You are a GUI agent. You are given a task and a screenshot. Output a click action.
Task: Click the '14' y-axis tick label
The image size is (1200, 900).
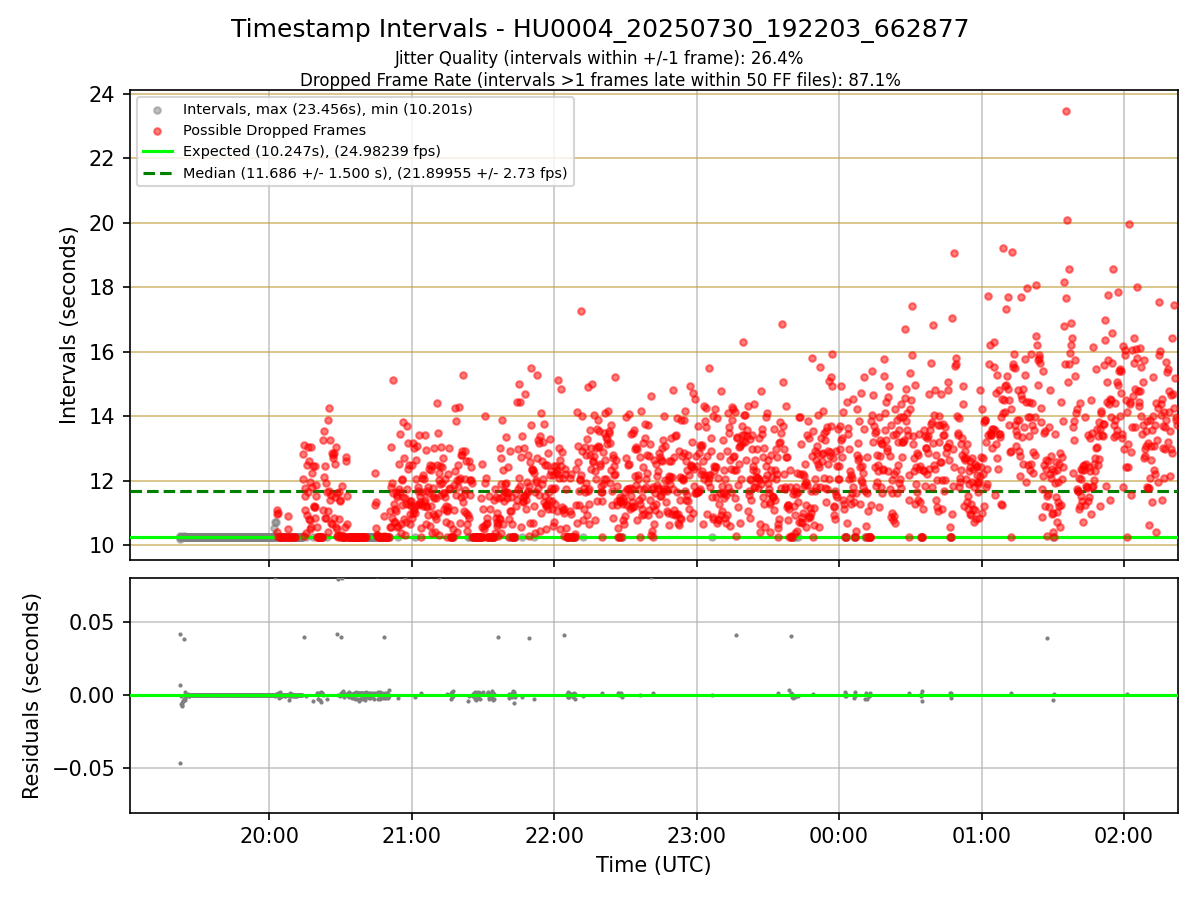(101, 416)
